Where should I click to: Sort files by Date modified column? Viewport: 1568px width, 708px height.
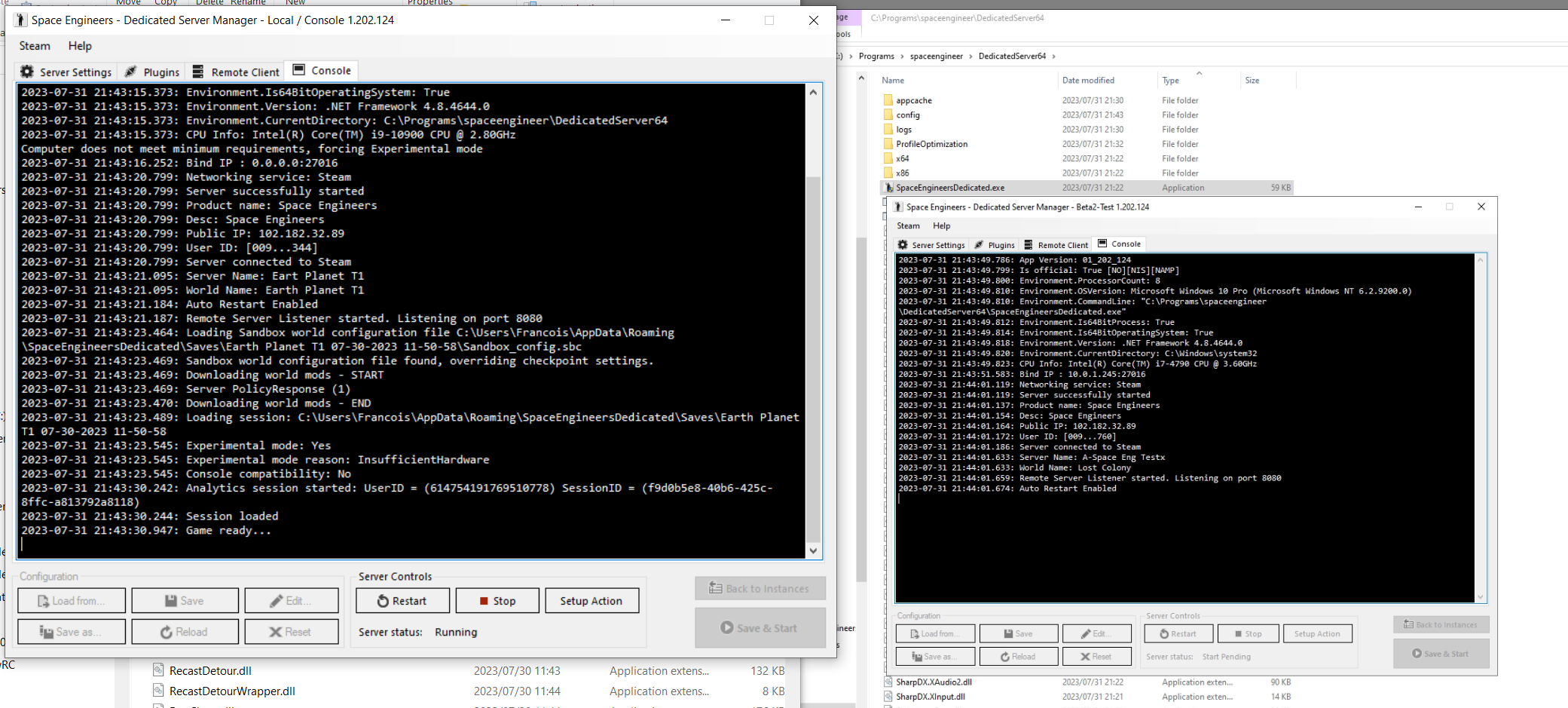(x=1088, y=80)
